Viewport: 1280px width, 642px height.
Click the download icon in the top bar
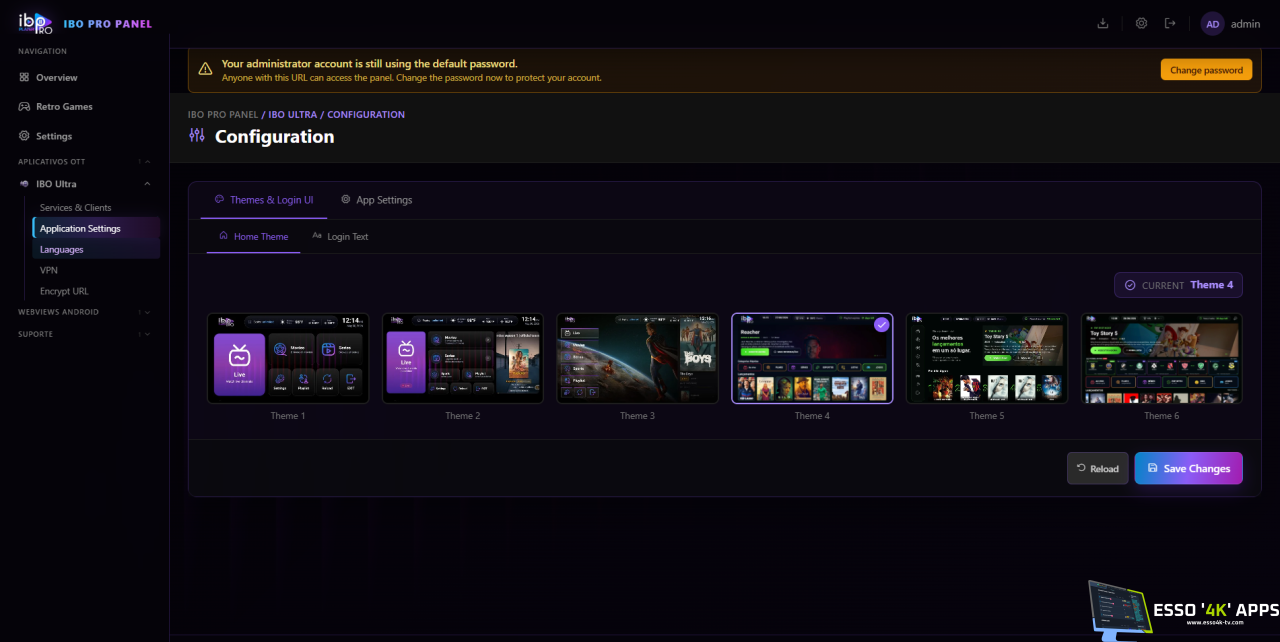[x=1103, y=23]
